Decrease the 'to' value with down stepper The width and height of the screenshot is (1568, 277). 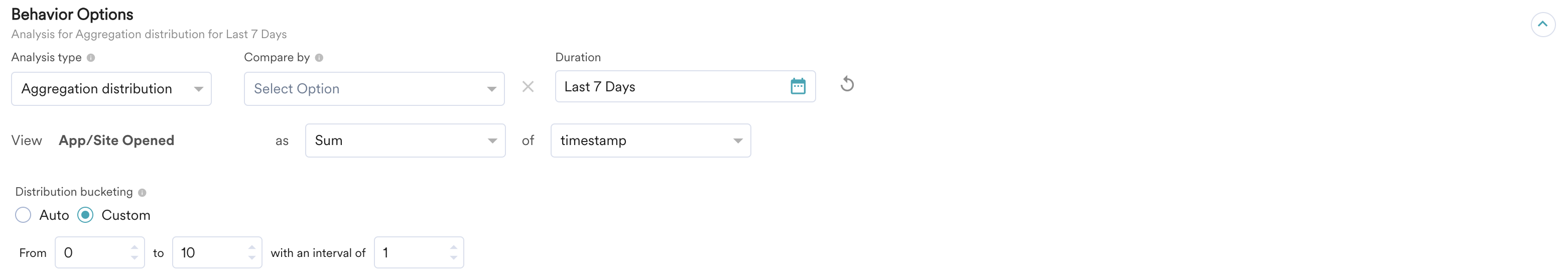pos(251,258)
